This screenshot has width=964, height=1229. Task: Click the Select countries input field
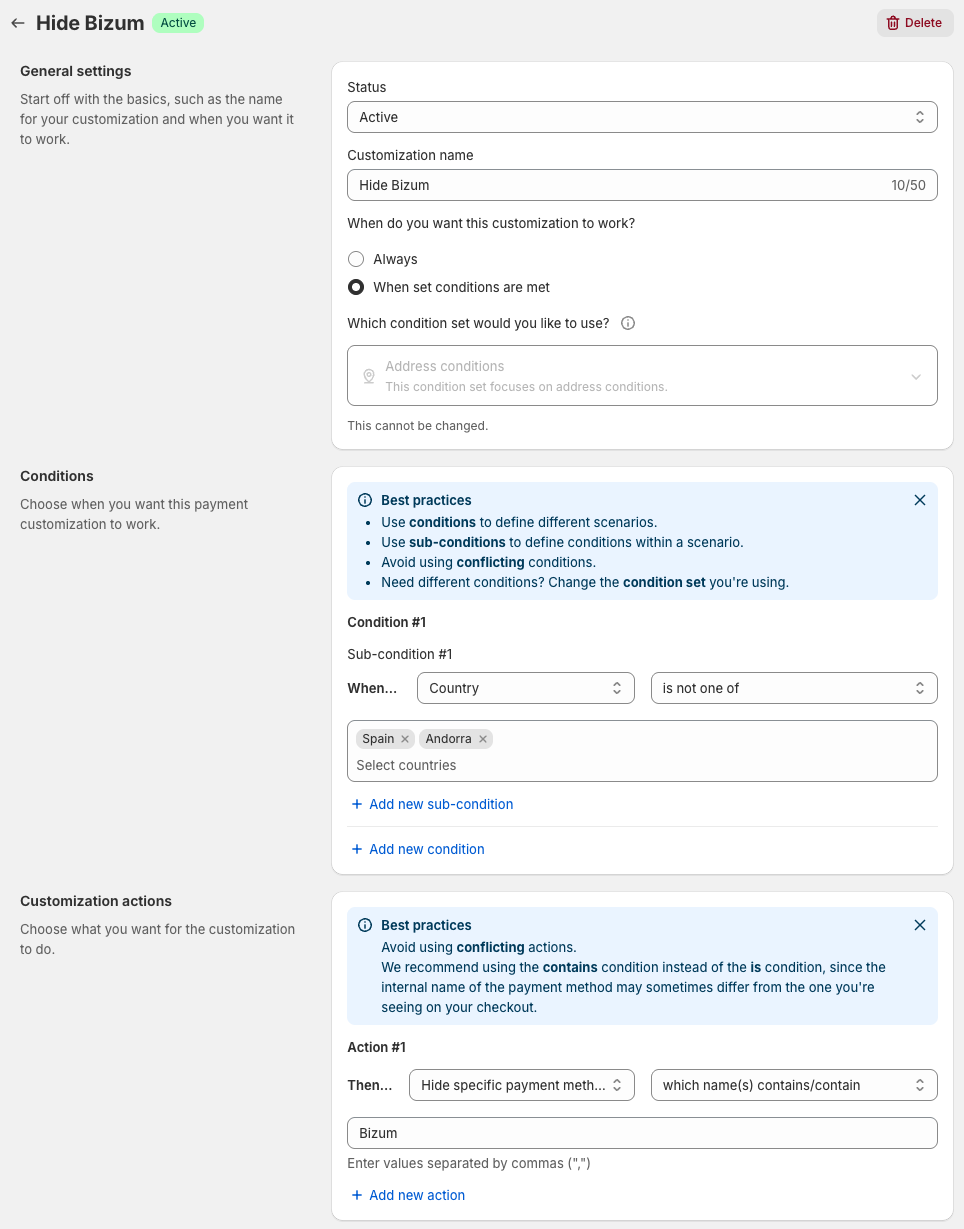[640, 765]
